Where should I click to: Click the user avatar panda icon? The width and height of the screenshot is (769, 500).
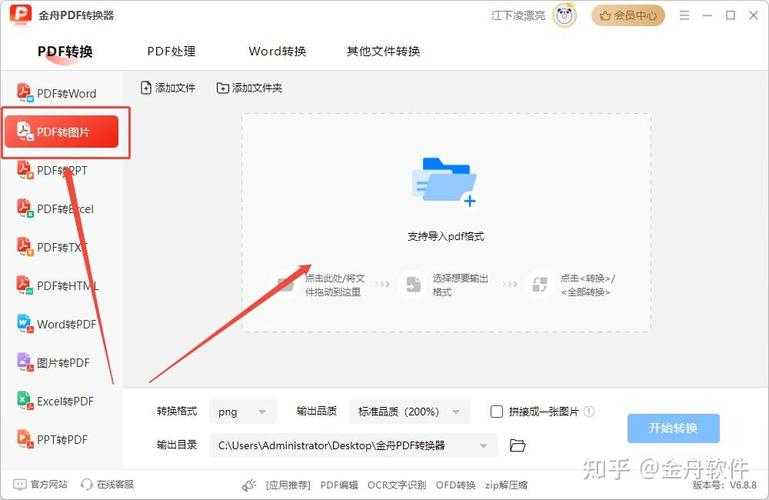[566, 15]
